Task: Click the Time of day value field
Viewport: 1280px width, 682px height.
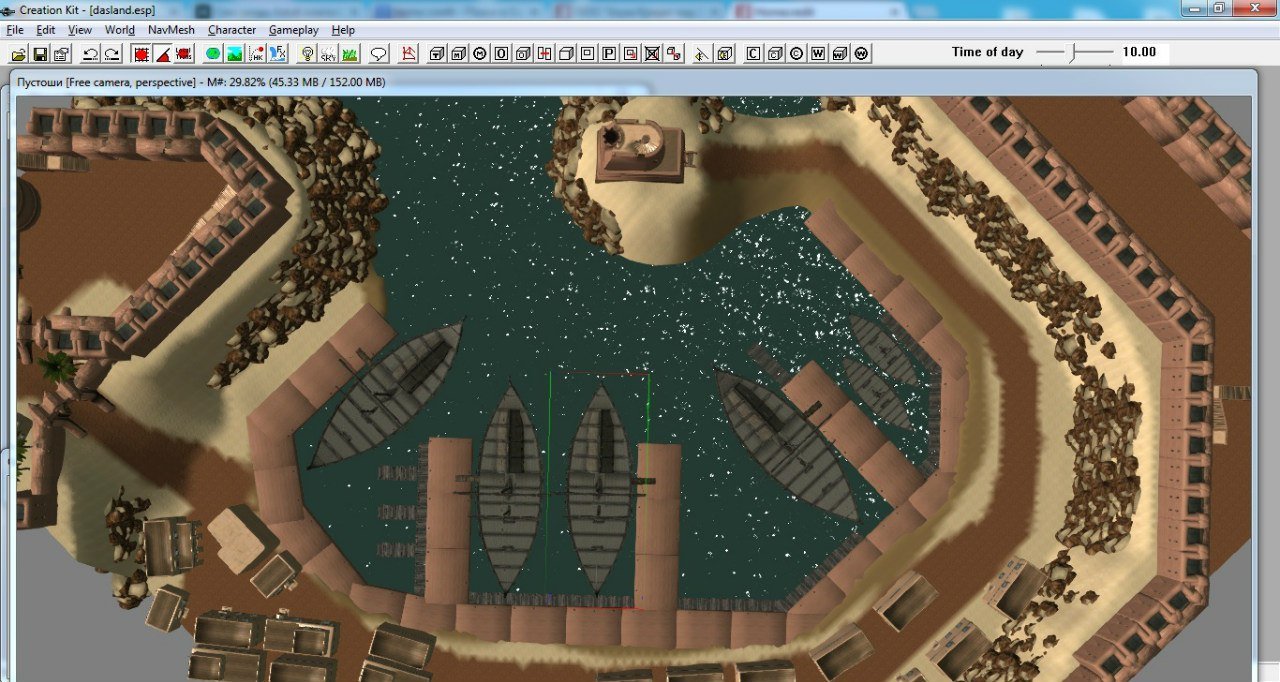Action: pyautogui.click(x=1142, y=52)
